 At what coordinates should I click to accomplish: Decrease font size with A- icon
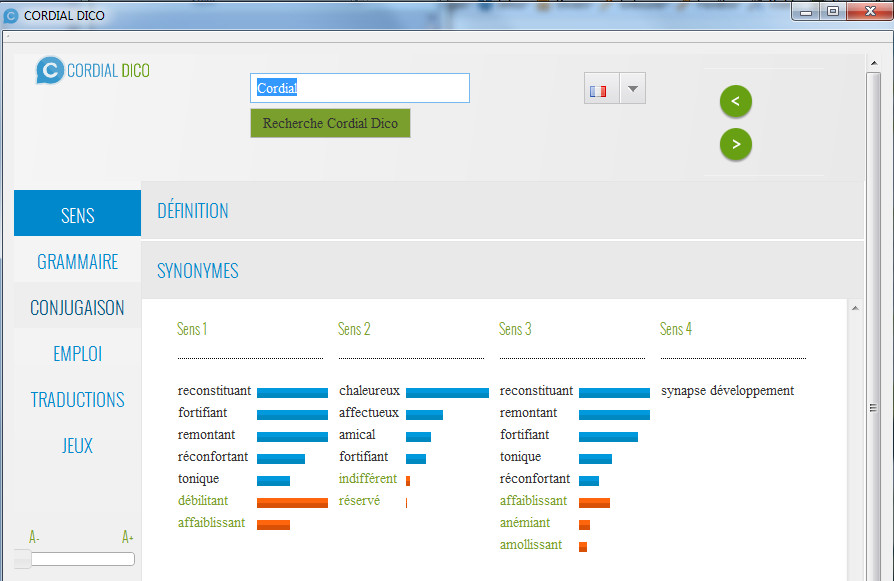34,537
